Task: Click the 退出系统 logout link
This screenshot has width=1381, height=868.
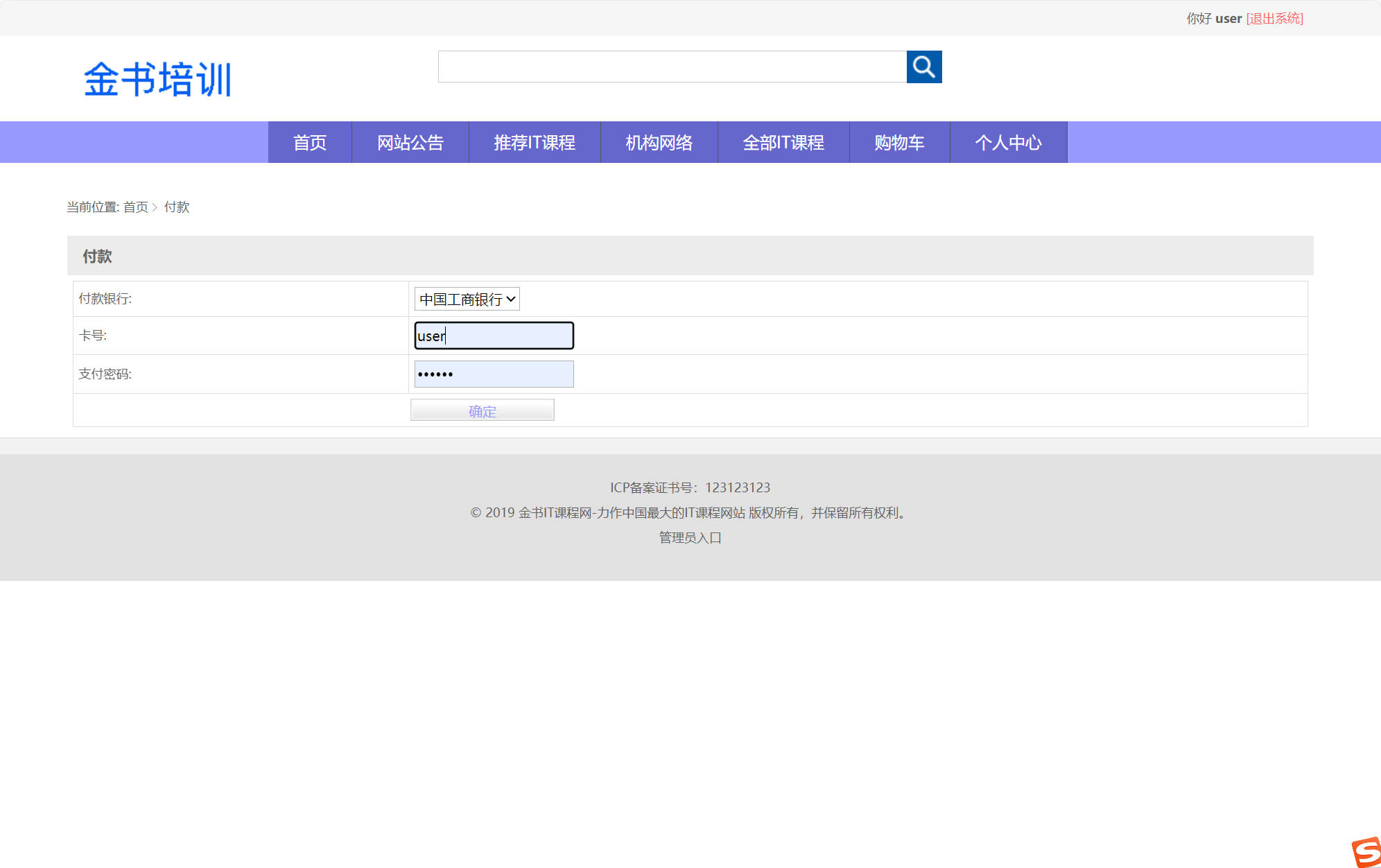Action: (1274, 18)
